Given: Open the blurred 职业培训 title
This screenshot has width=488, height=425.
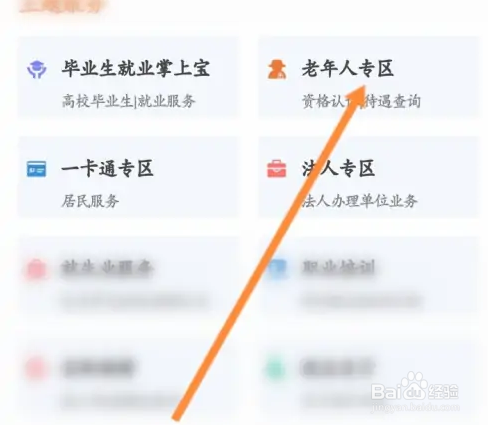Looking at the screenshot, I should pyautogui.click(x=339, y=268).
